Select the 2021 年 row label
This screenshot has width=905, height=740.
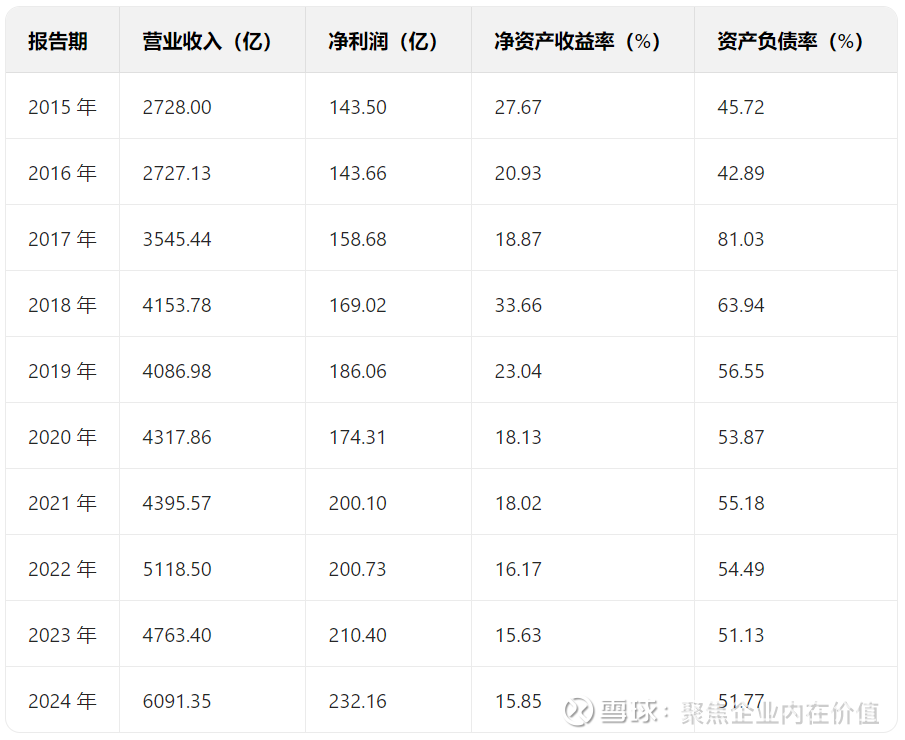[x=62, y=503]
